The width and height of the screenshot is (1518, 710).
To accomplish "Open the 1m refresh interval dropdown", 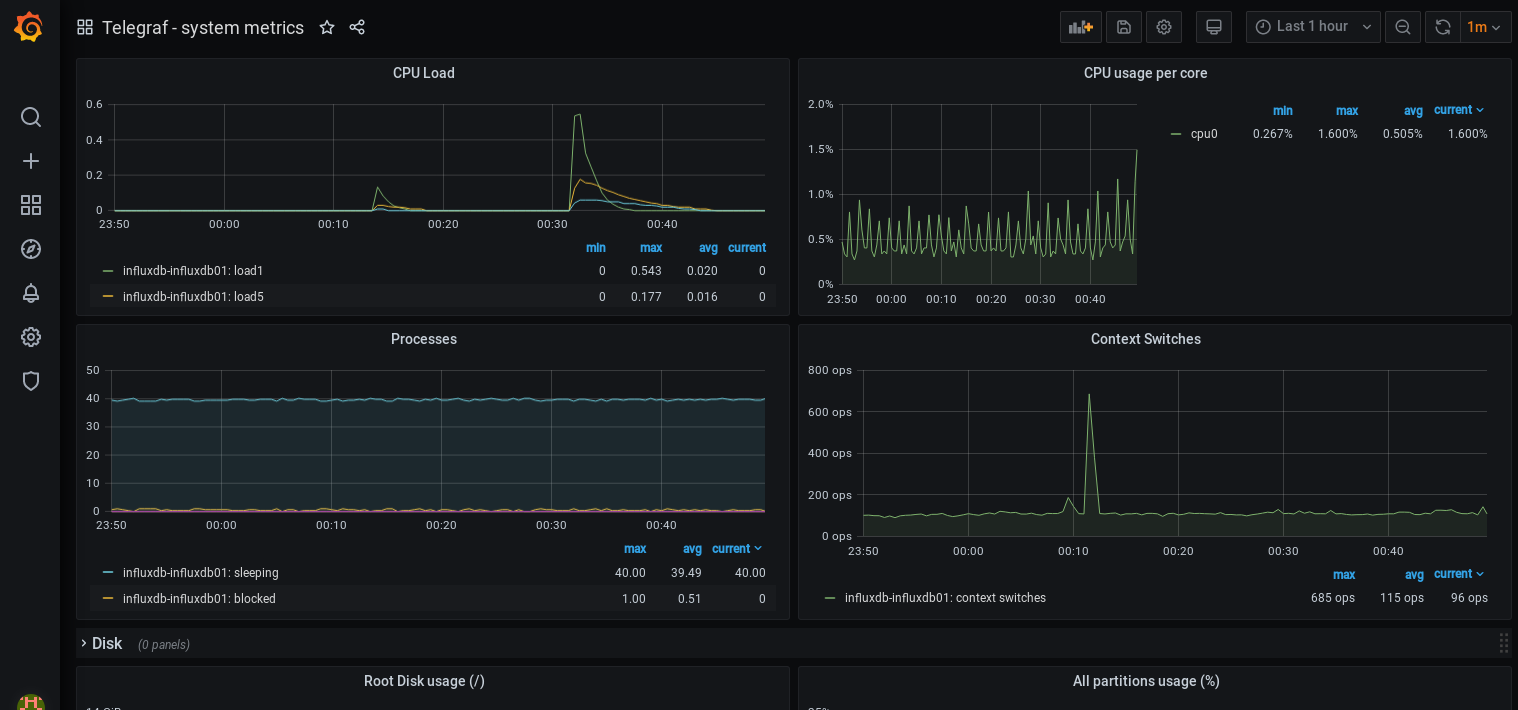I will point(1484,27).
